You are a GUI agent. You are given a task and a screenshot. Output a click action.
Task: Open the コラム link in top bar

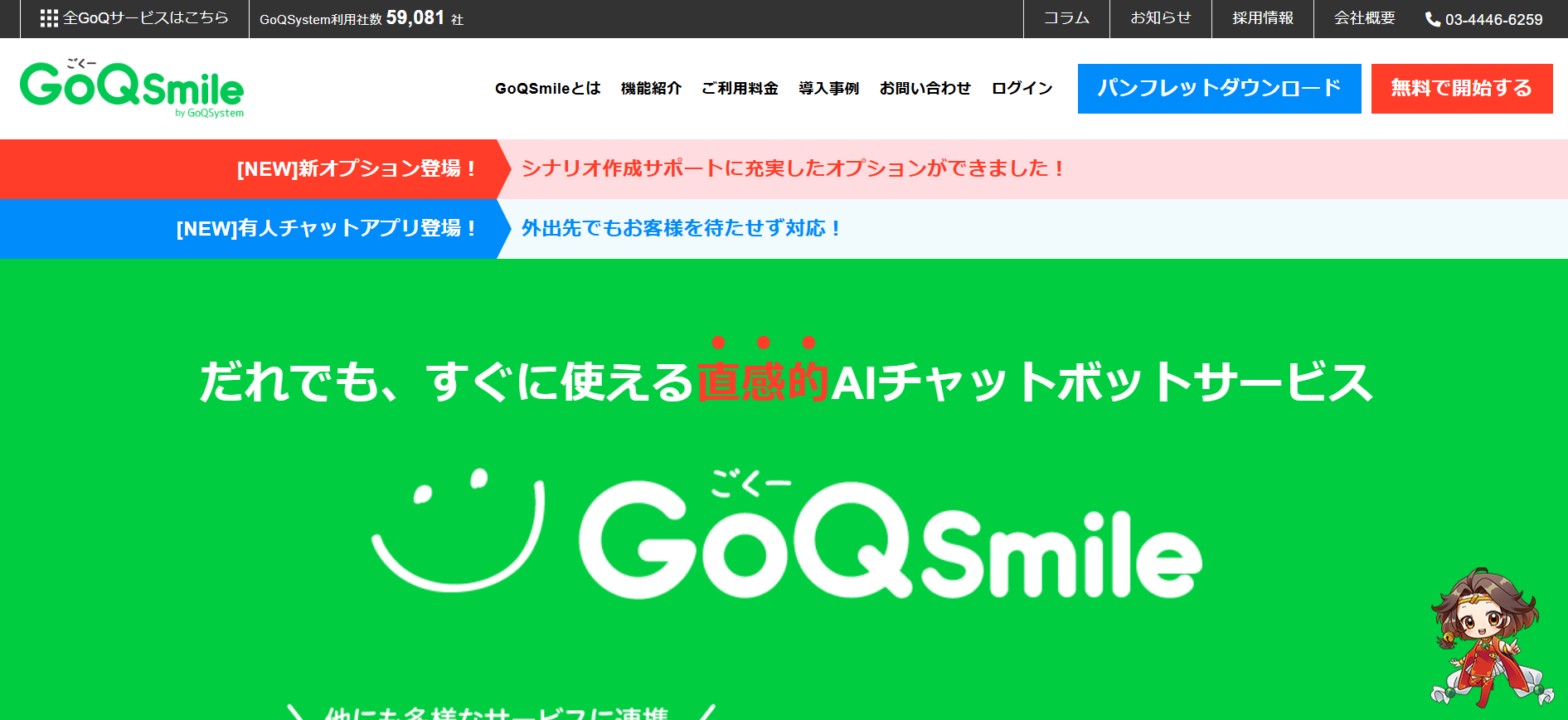1066,18
